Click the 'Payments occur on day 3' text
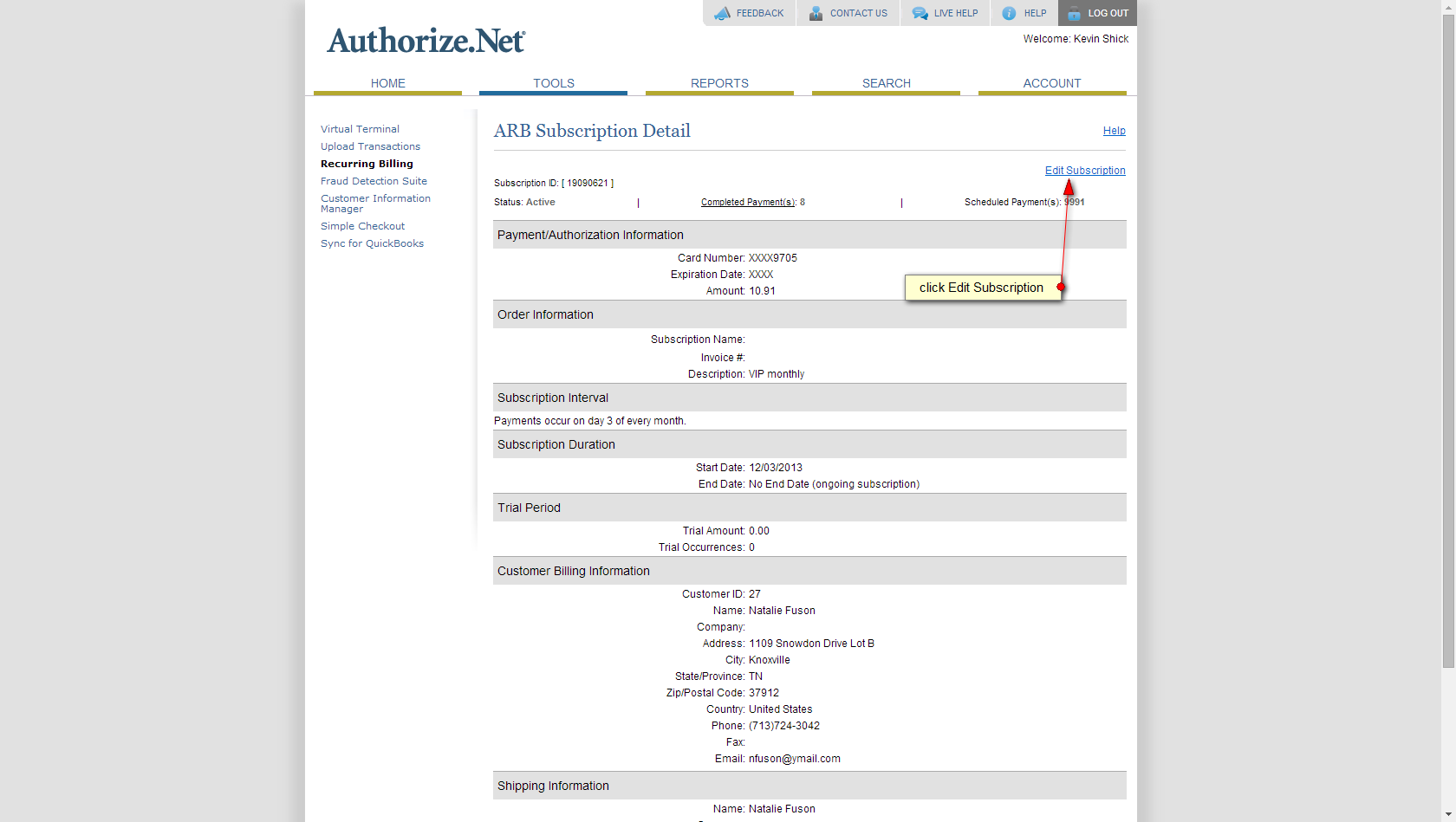Image resolution: width=1456 pixels, height=822 pixels. click(x=589, y=421)
